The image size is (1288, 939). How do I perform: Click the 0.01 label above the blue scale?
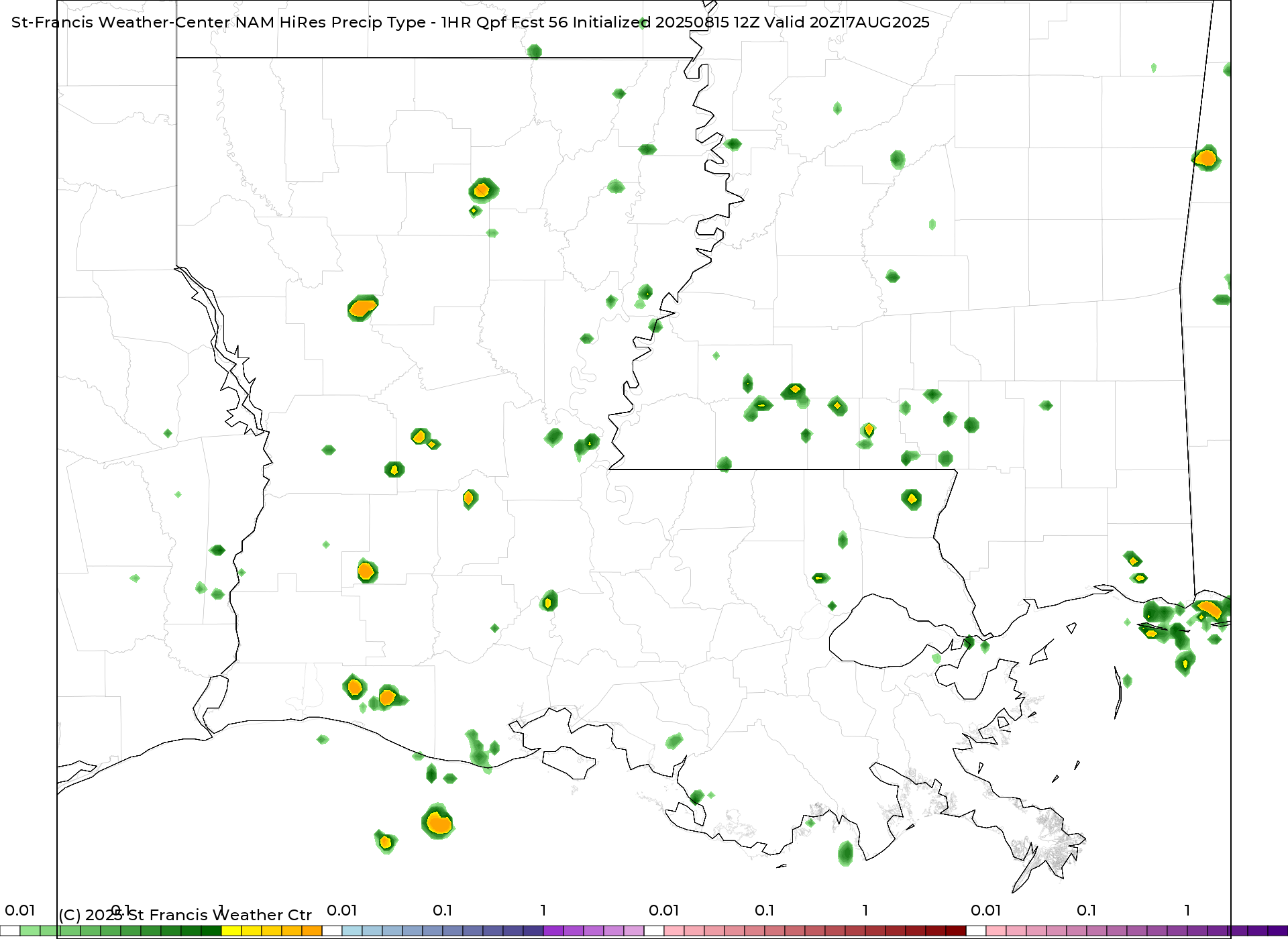tap(342, 910)
